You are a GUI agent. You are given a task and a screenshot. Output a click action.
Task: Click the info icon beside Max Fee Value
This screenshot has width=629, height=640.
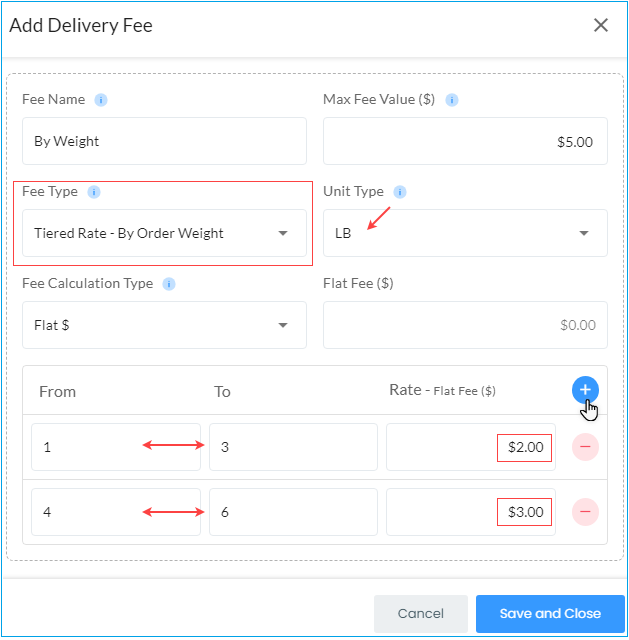click(x=451, y=100)
